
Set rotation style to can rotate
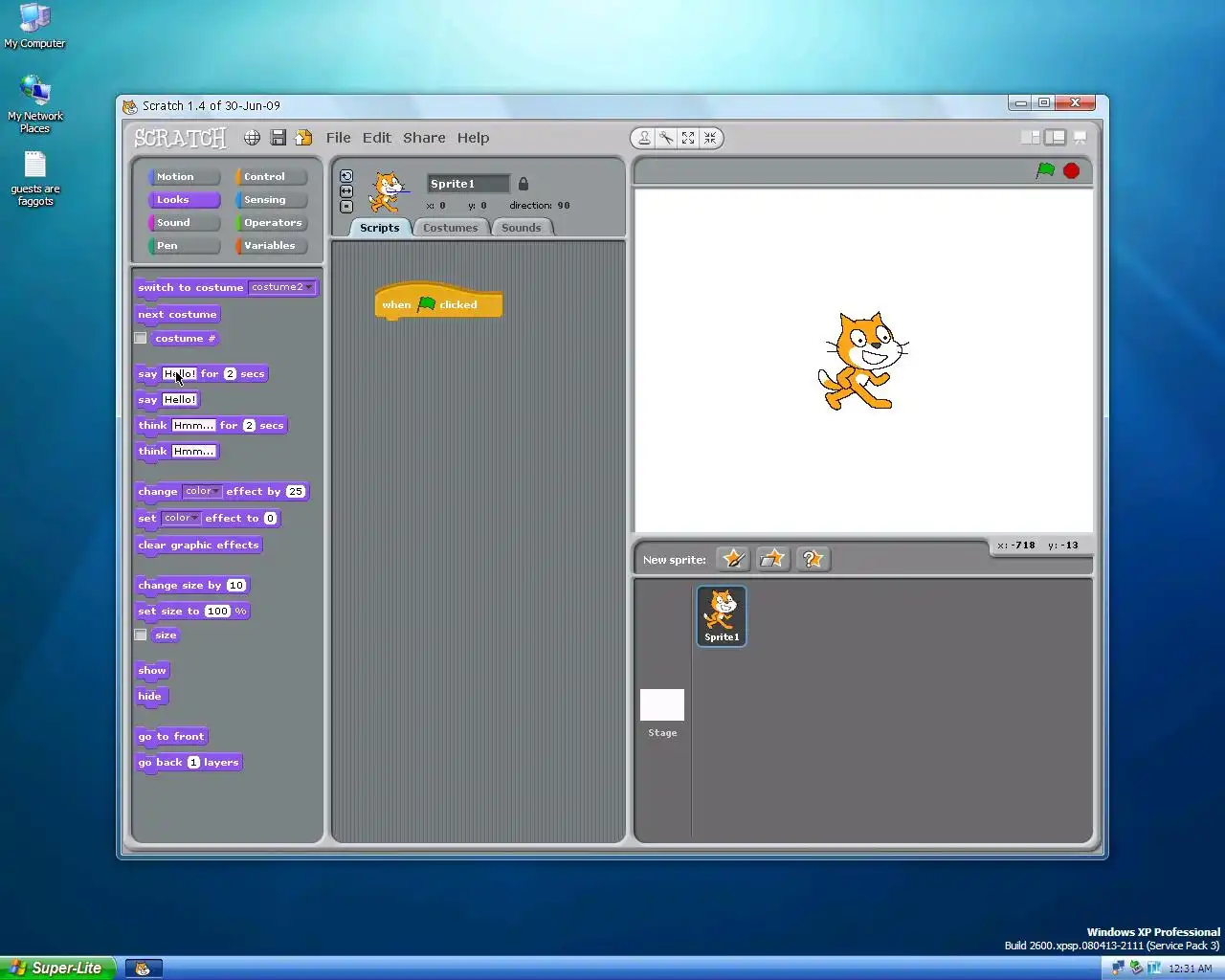(x=346, y=176)
